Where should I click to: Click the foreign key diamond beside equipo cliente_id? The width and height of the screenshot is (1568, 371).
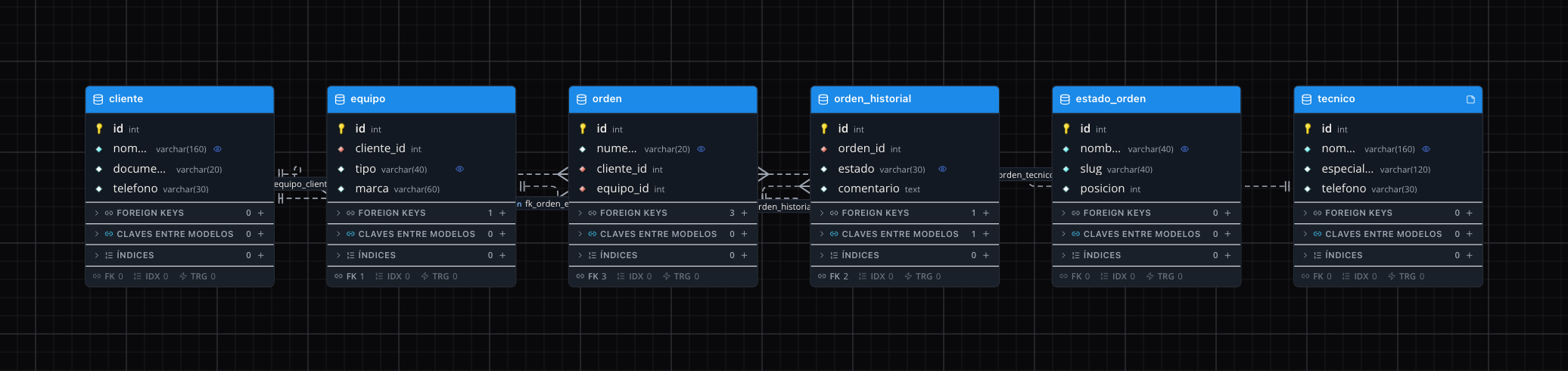coord(341,149)
